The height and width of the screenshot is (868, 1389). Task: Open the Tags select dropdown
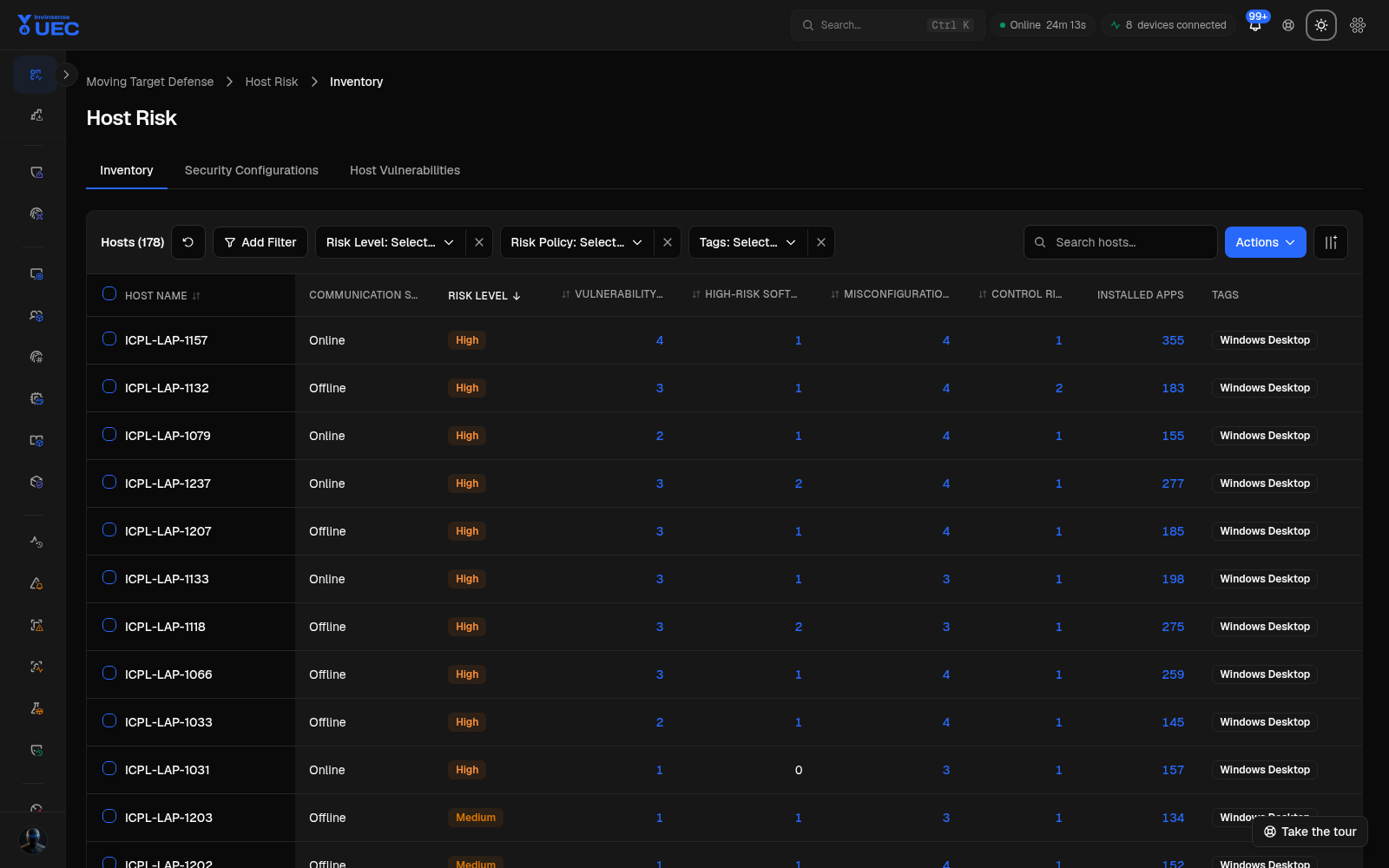point(748,242)
